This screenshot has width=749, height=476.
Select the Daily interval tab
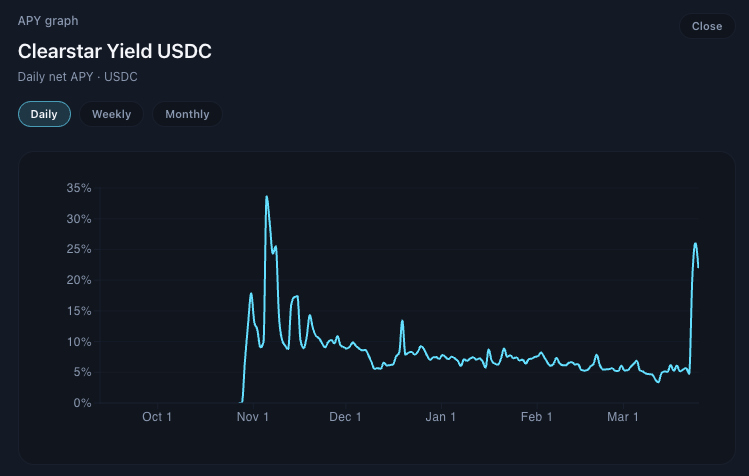click(44, 114)
